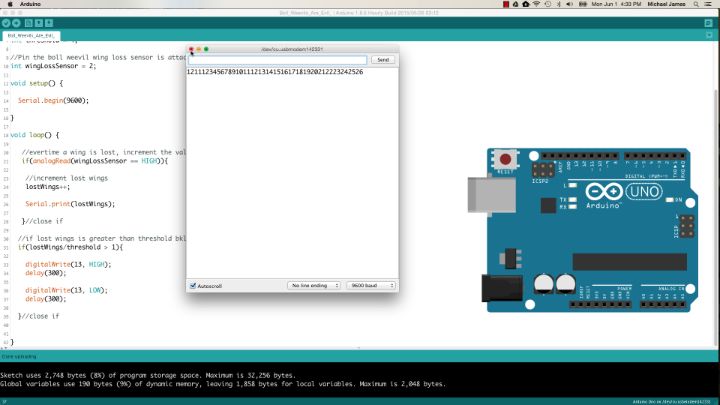Image resolution: width=720 pixels, height=405 pixels.
Task: Click the Send button in serial monitor
Action: coord(383,60)
